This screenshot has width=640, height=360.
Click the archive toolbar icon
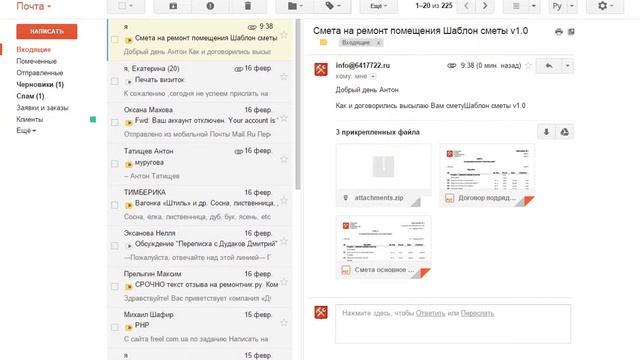(x=173, y=6)
